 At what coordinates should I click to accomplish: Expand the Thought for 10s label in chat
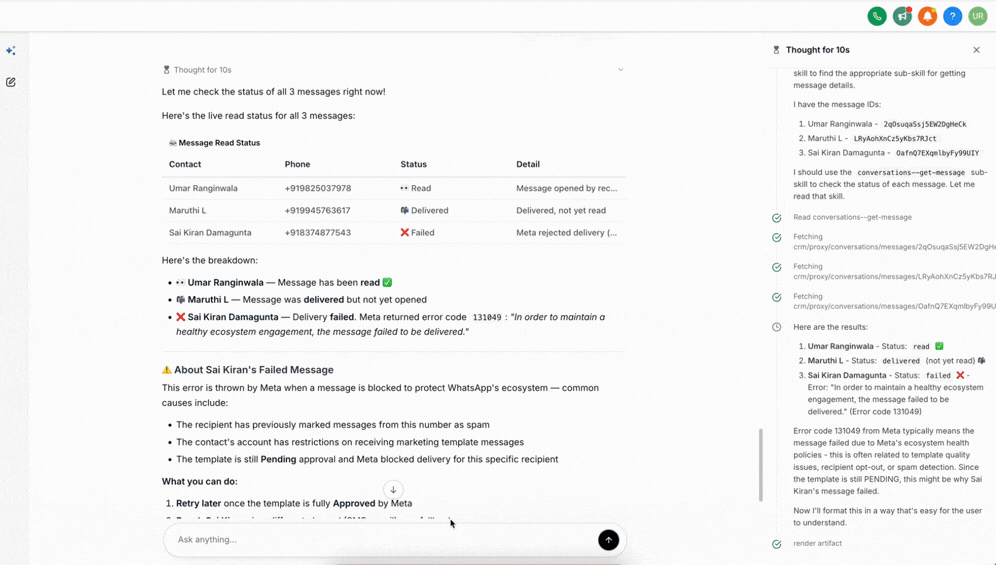(x=202, y=70)
